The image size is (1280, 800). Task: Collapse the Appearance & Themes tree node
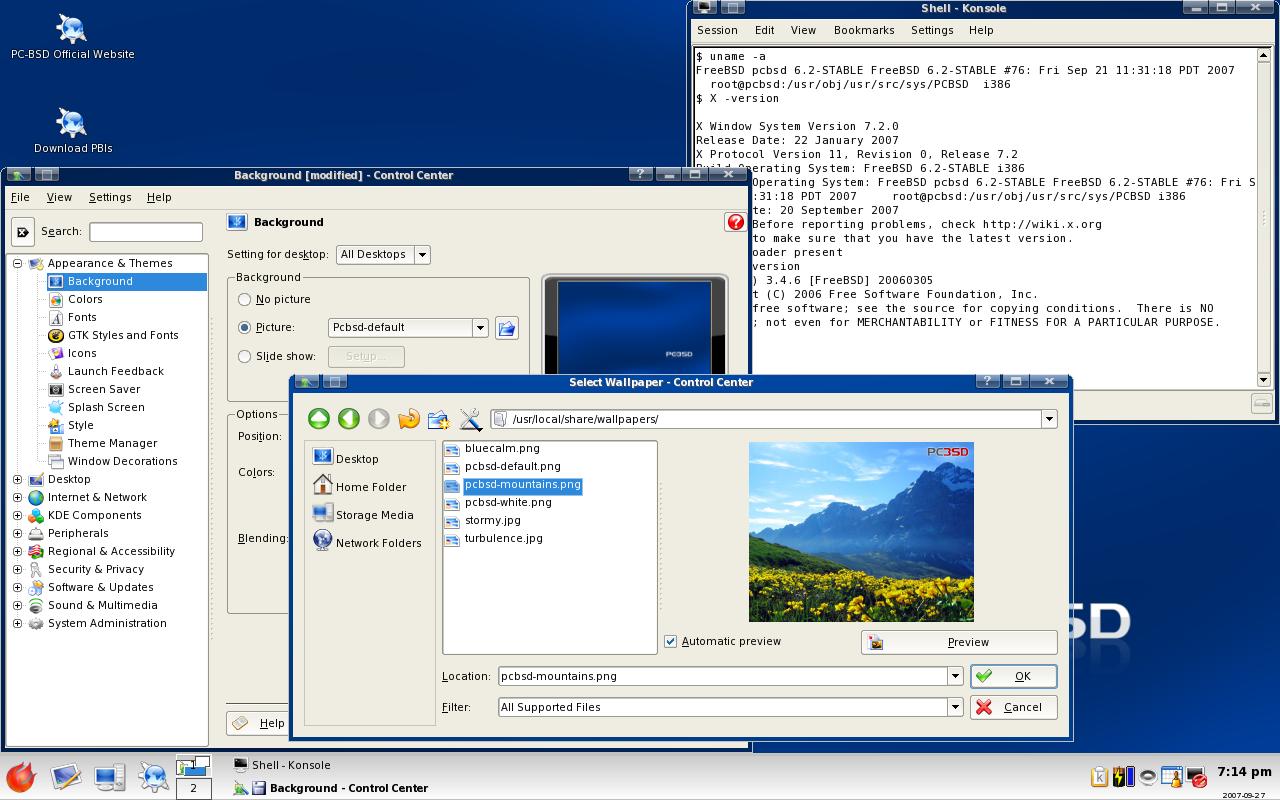(x=18, y=264)
